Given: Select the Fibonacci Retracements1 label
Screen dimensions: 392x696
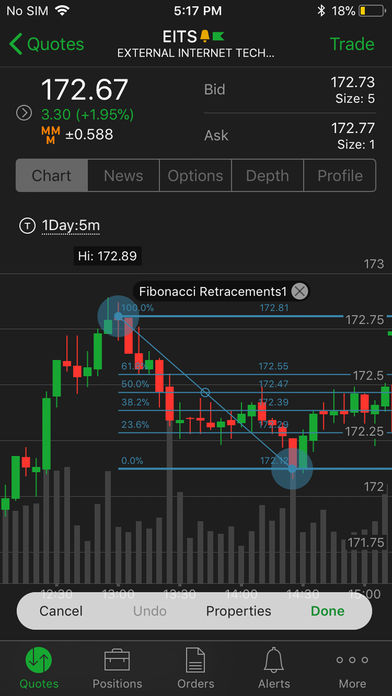Looking at the screenshot, I should pyautogui.click(x=213, y=292).
